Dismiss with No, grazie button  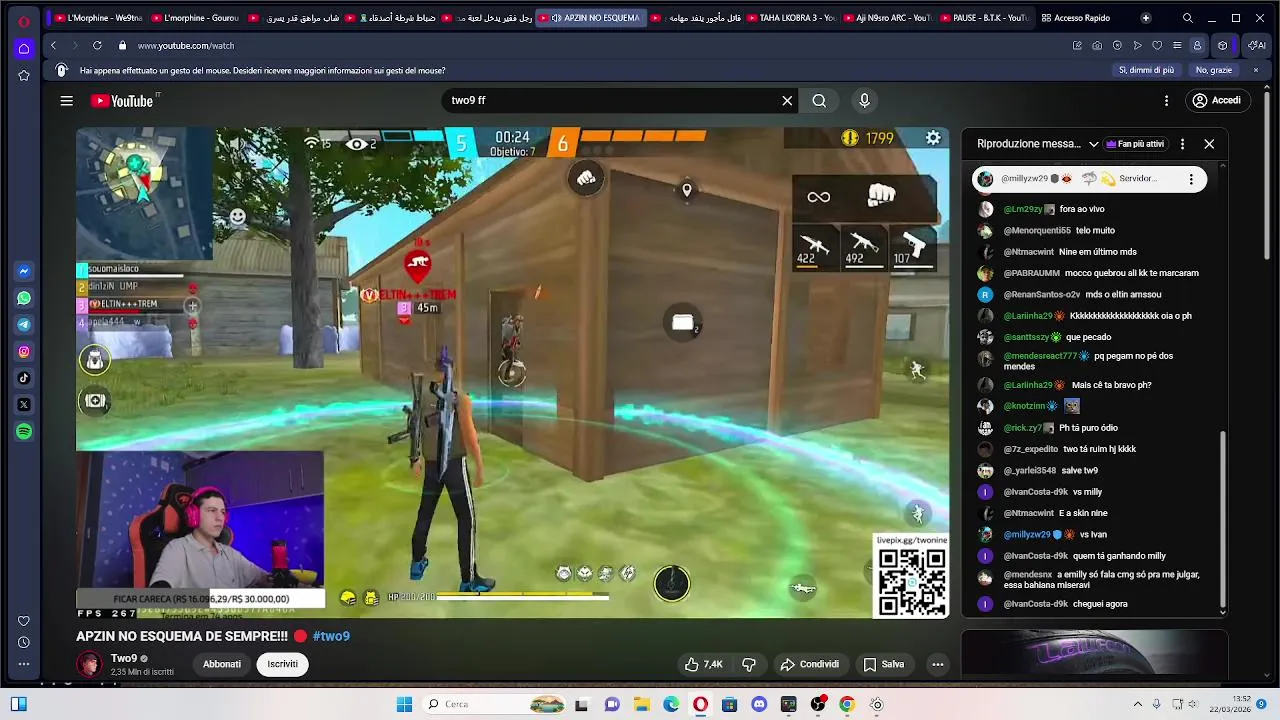pyautogui.click(x=1214, y=70)
